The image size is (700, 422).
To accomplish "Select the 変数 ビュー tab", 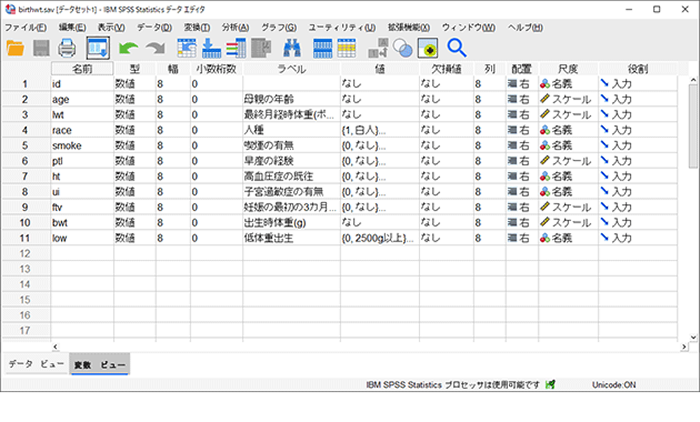I will click(100, 364).
